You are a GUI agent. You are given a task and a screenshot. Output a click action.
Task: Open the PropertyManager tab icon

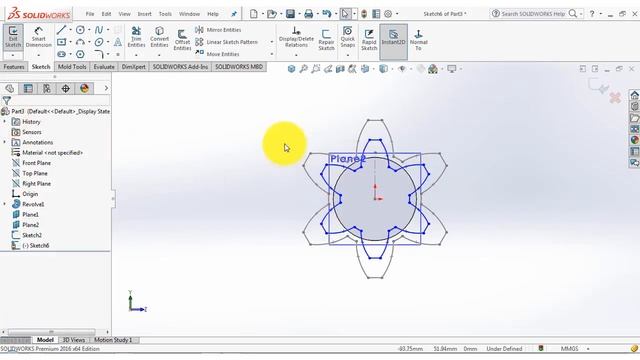(x=28, y=89)
